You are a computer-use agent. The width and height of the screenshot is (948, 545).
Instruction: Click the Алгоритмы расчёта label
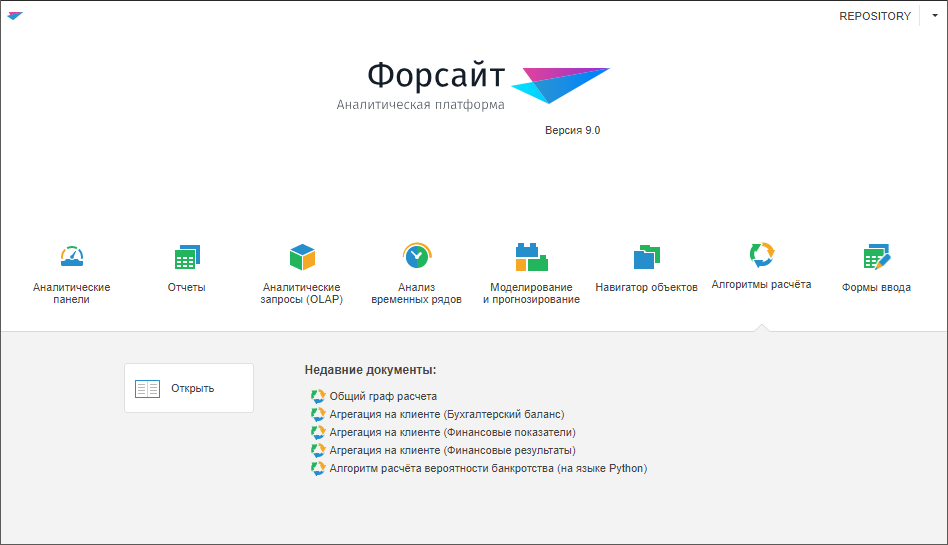coord(761,284)
